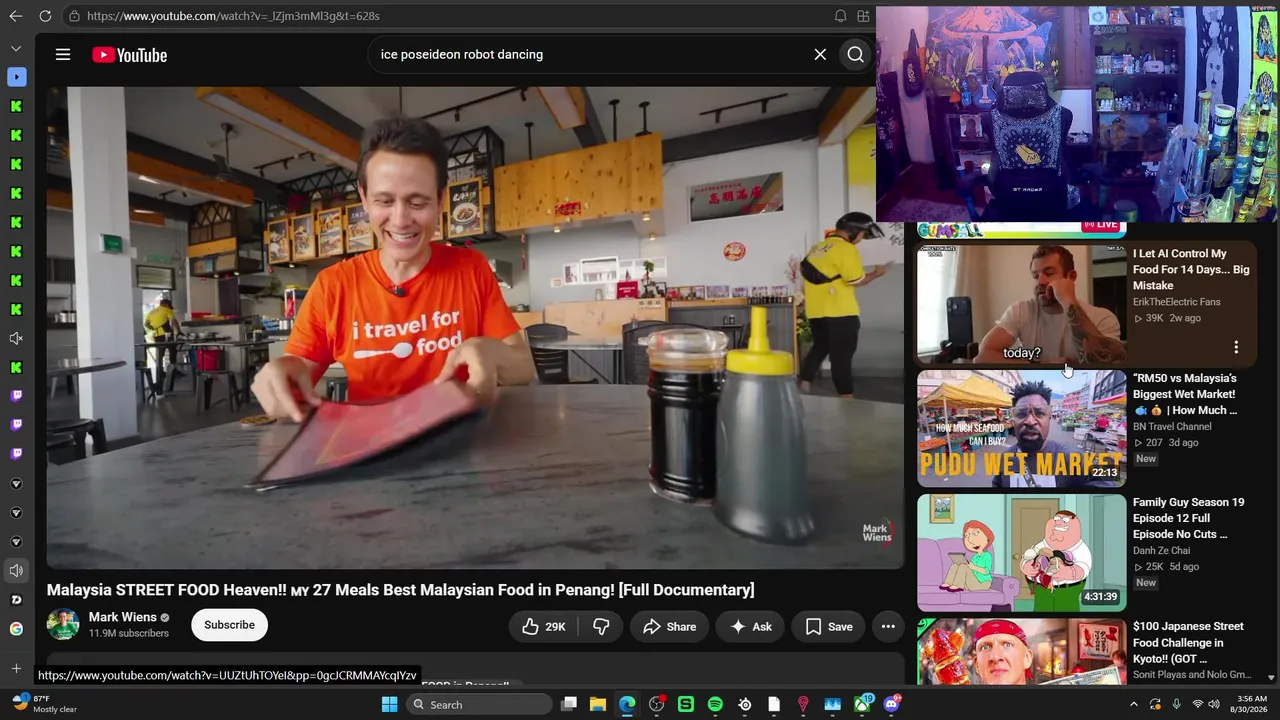
Task: Click the page scrollbar down arrow
Action: (x=1272, y=677)
